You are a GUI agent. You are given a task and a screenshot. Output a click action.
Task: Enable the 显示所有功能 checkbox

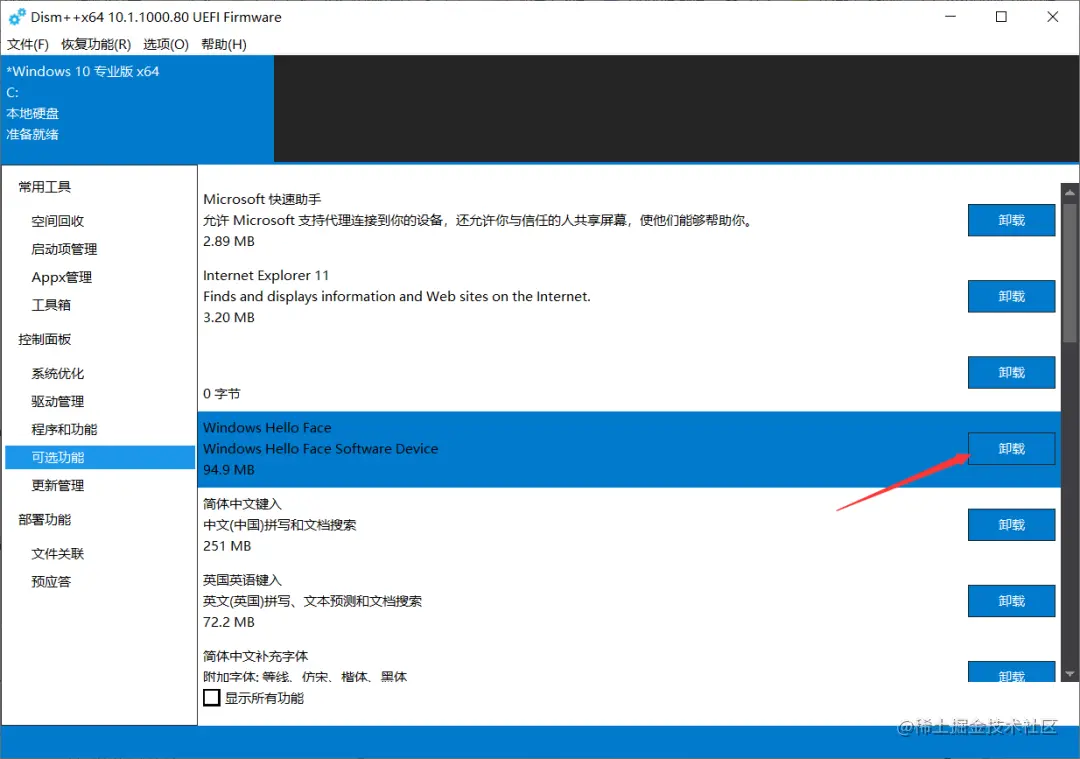(x=211, y=698)
